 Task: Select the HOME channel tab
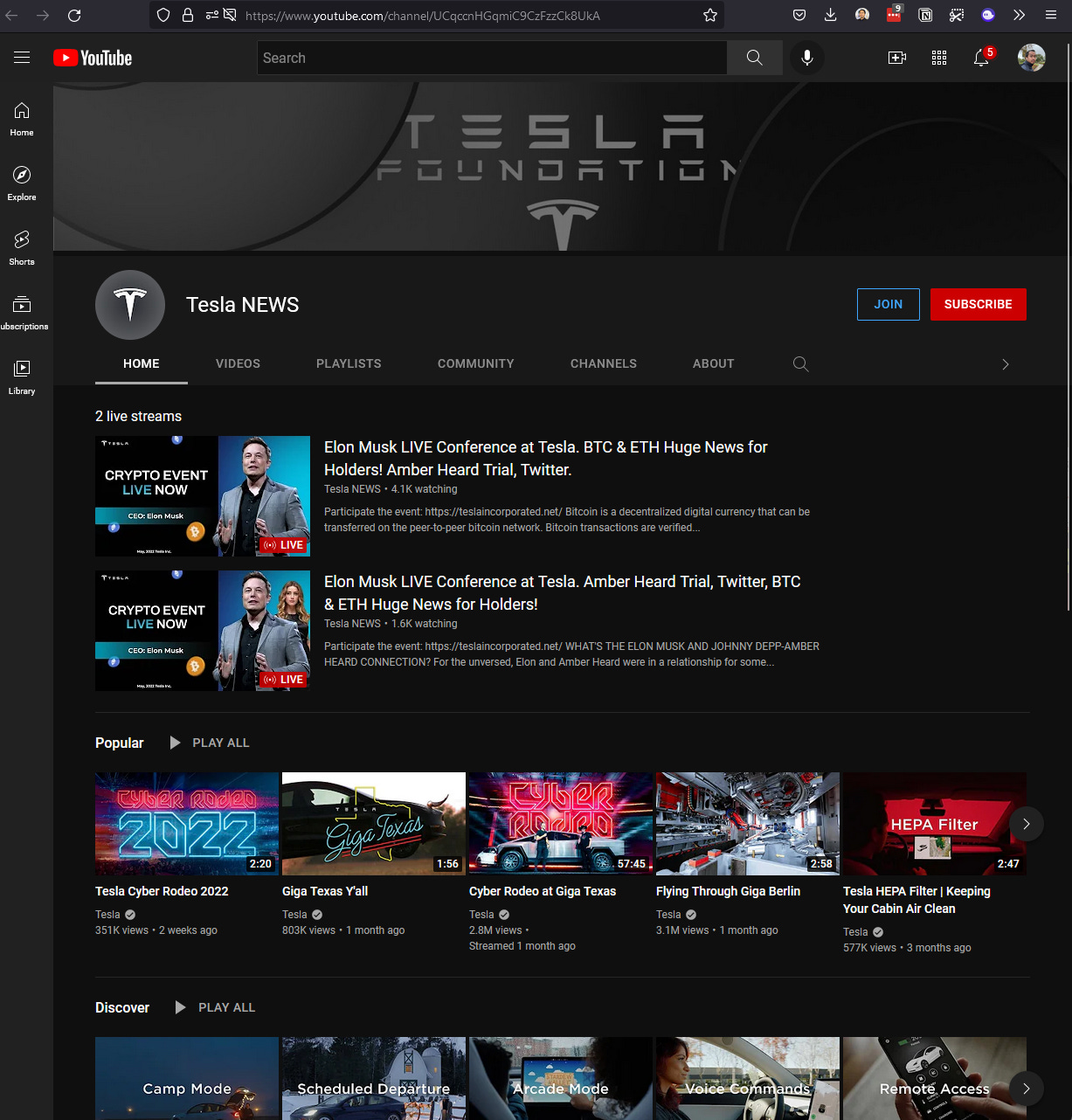[x=142, y=363]
